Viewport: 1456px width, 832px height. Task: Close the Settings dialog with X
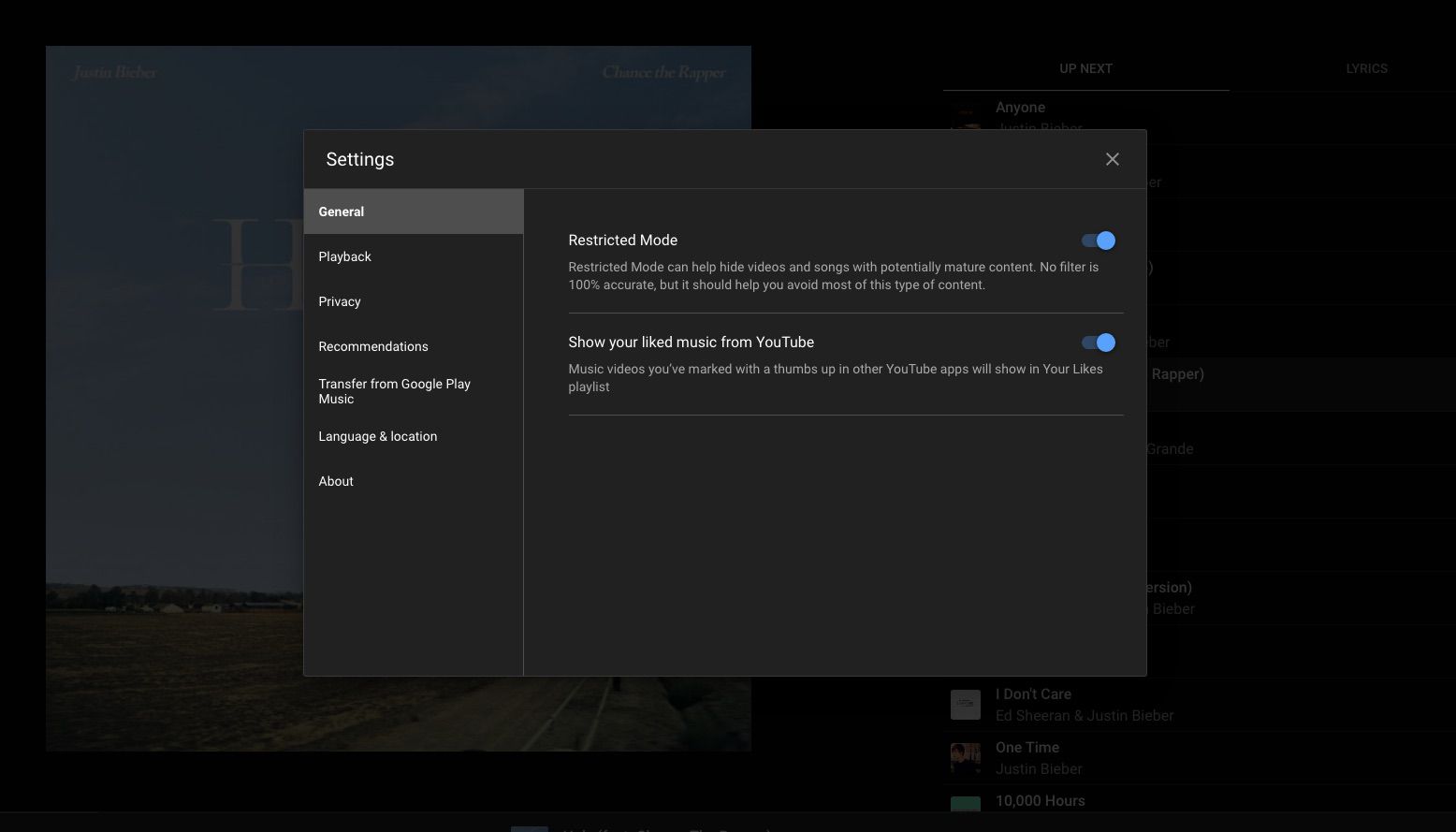pos(1112,159)
